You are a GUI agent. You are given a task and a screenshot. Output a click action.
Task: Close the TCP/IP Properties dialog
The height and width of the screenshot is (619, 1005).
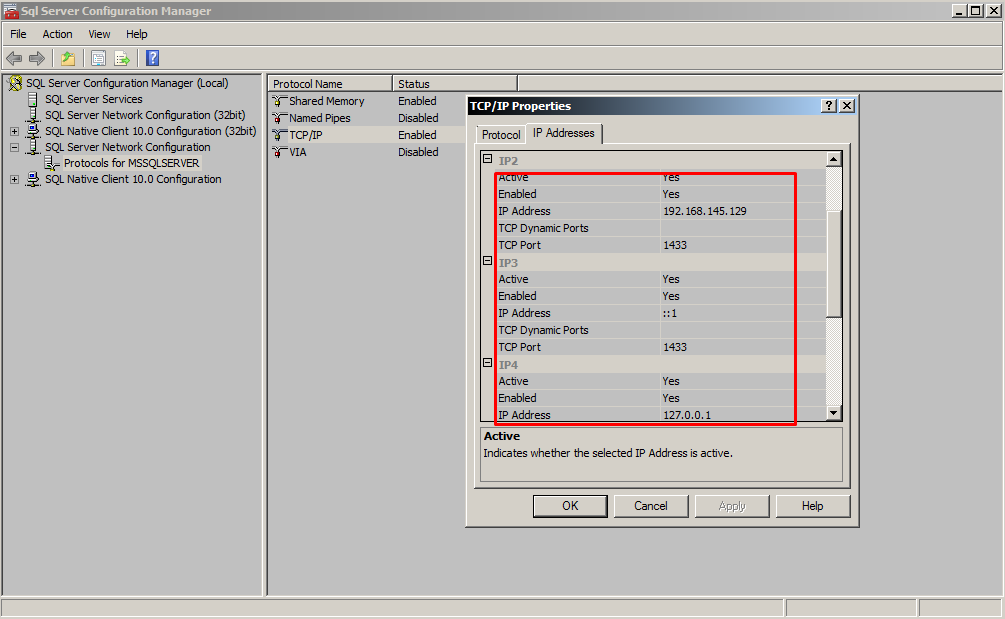(847, 106)
